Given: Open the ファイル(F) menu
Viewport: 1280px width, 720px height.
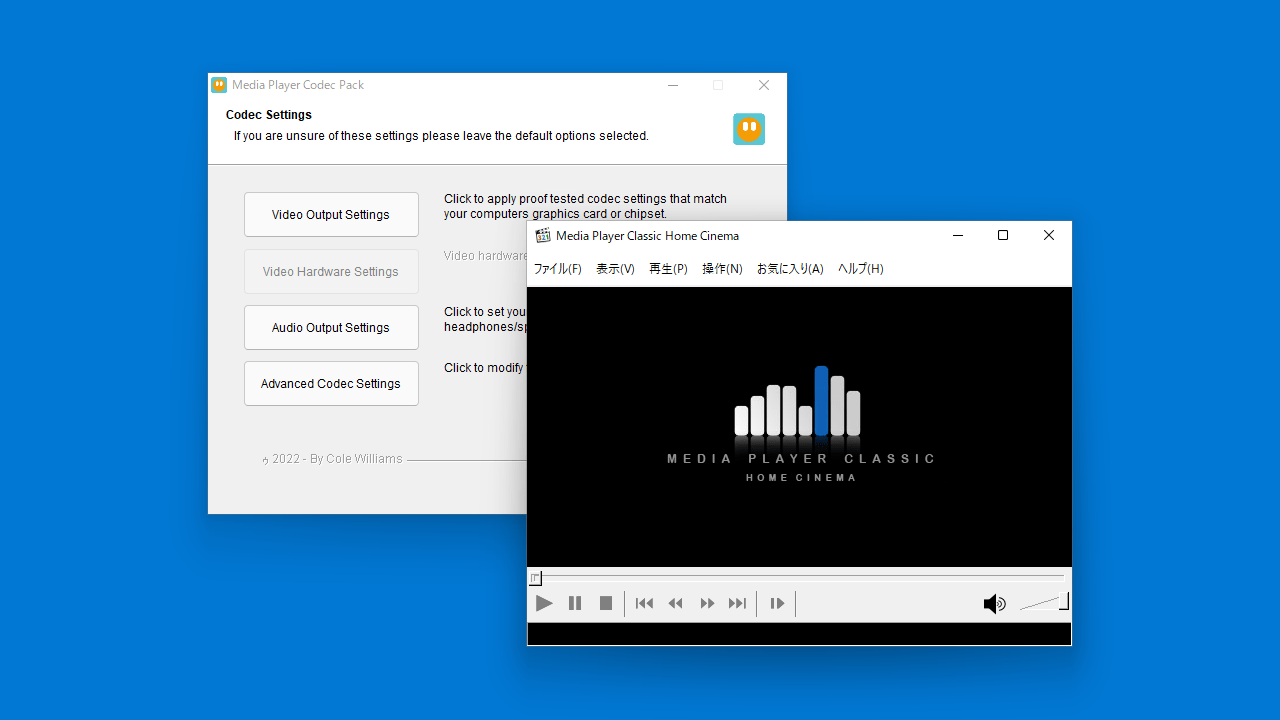Looking at the screenshot, I should pos(557,269).
